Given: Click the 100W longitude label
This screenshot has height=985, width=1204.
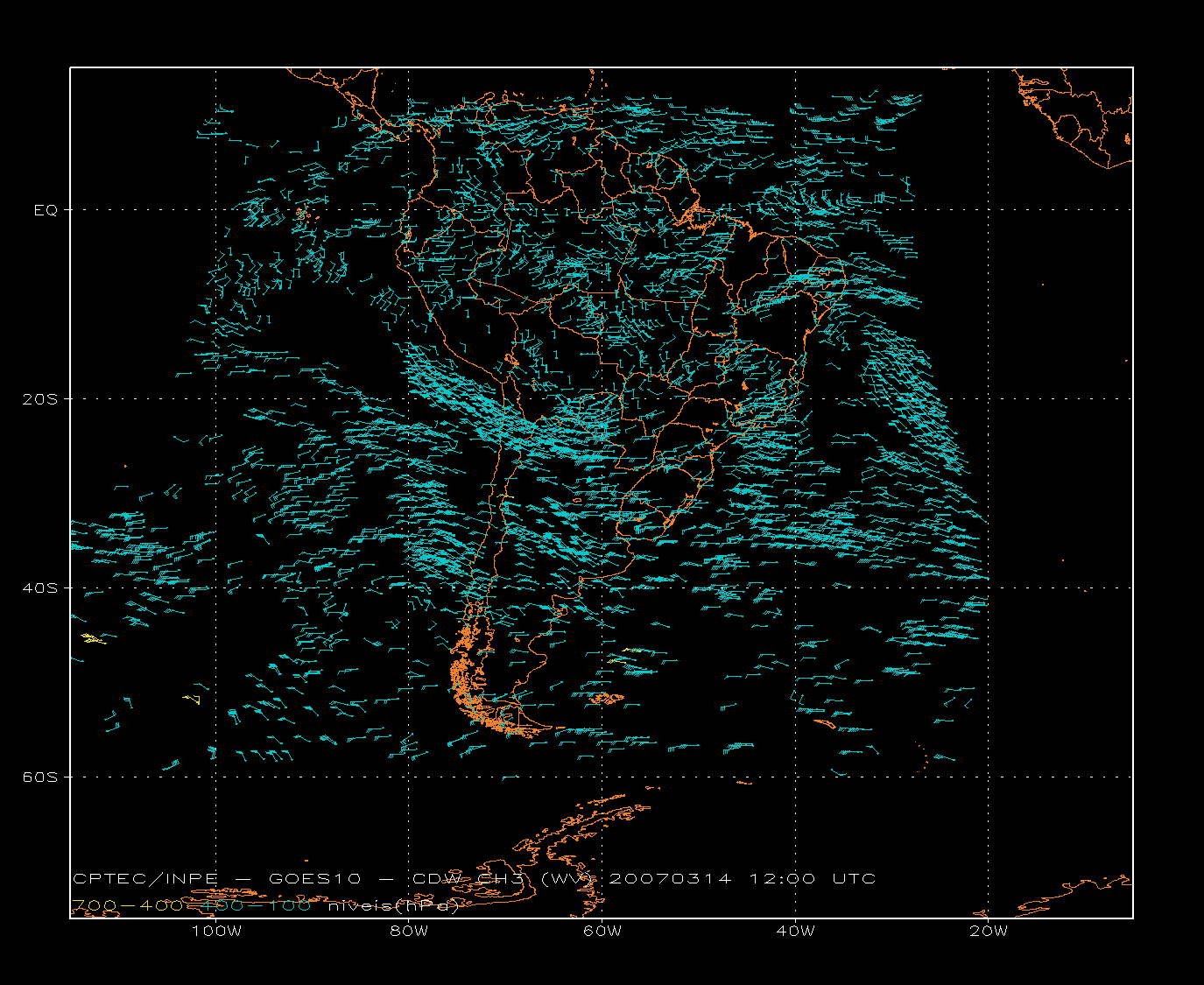Looking at the screenshot, I should [x=216, y=931].
